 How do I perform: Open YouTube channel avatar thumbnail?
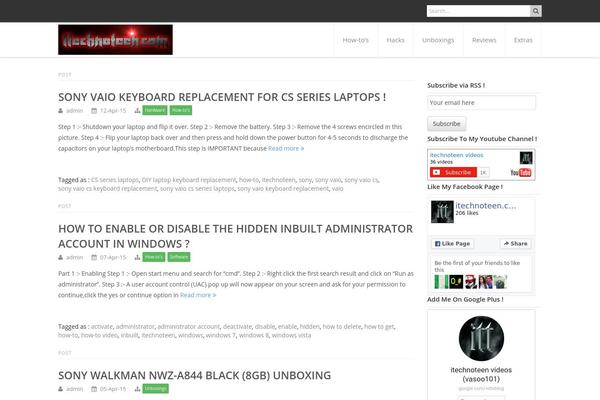tap(526, 158)
